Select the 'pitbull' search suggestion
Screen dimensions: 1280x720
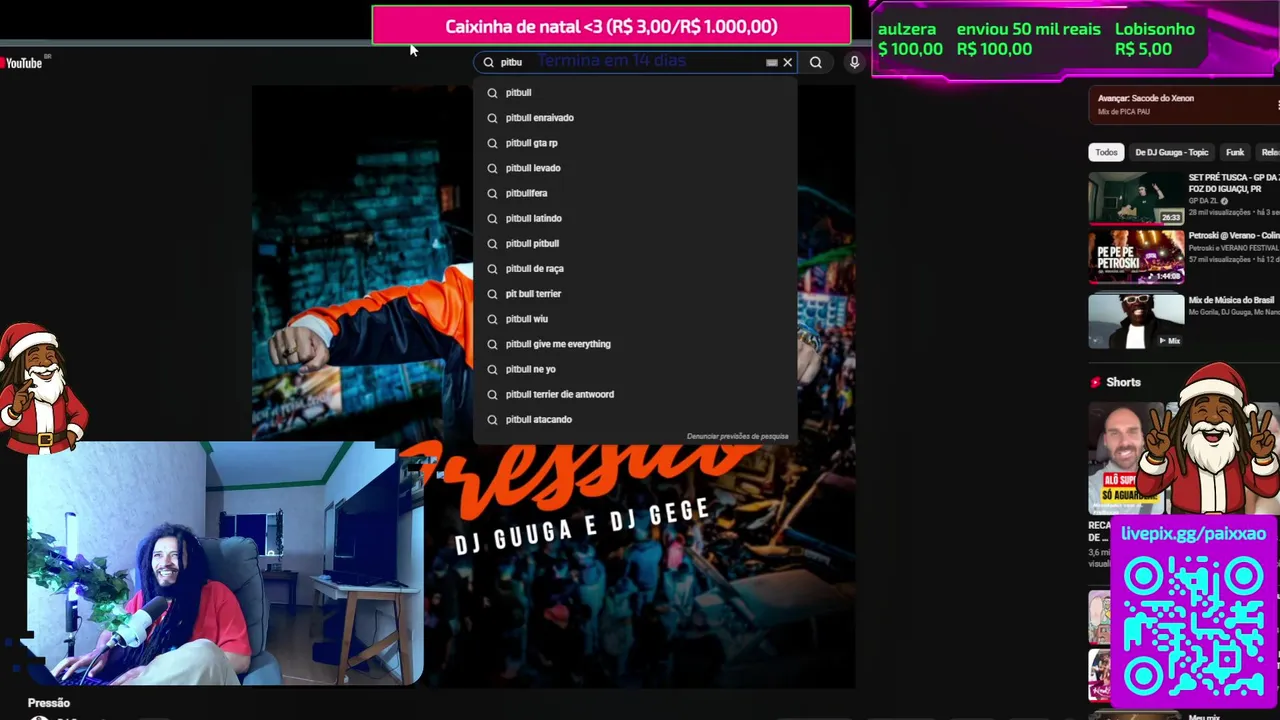click(635, 92)
